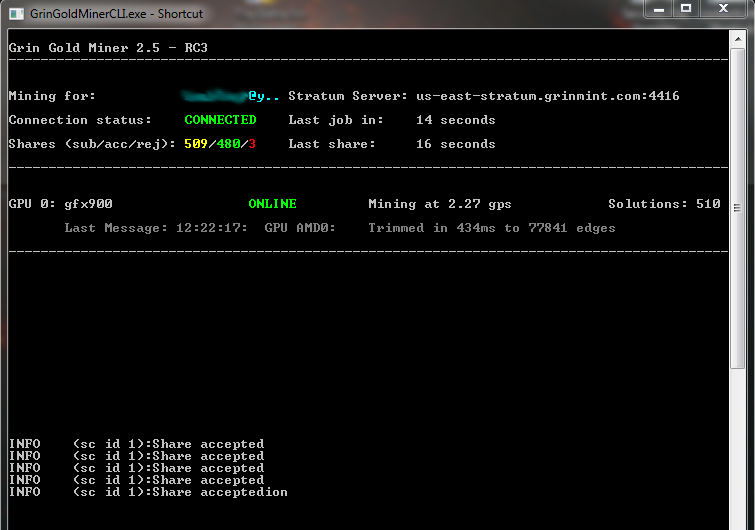This screenshot has height=530, width=755.
Task: Maximize the GrinGoldMinerCLI window
Action: [686, 9]
